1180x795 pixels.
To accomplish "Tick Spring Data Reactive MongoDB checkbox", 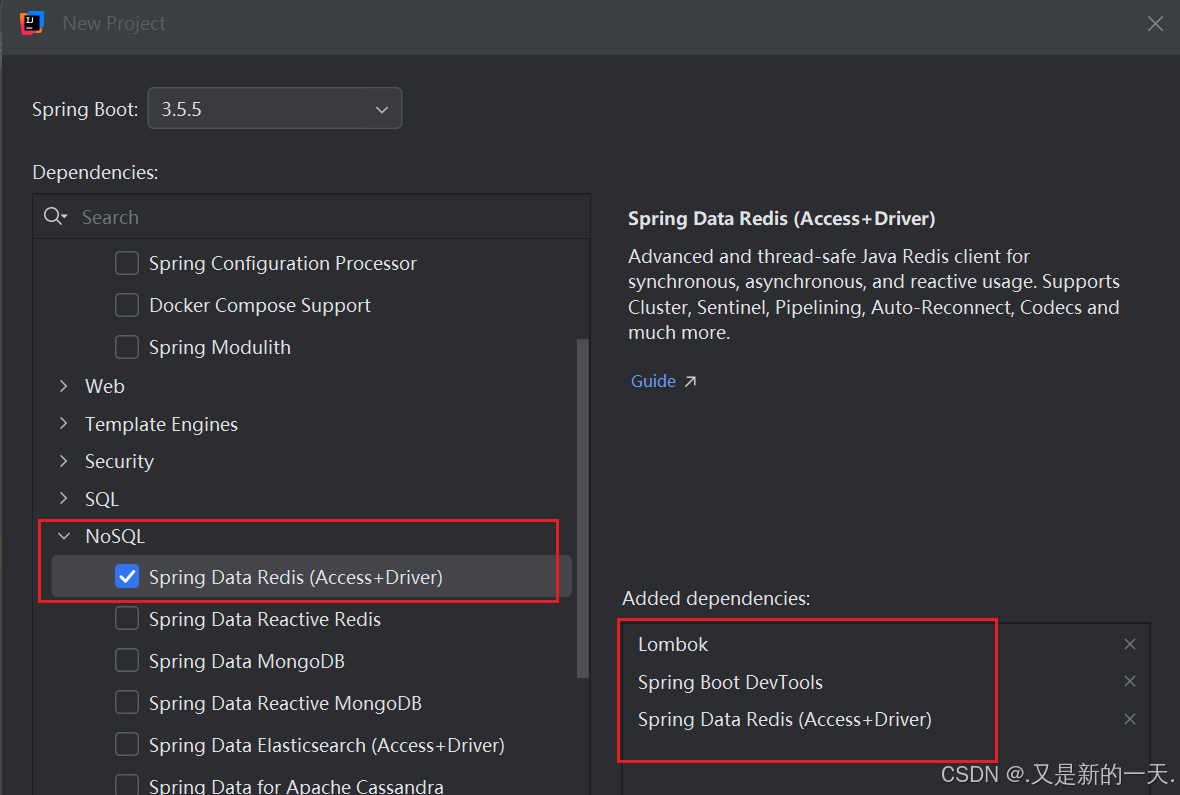I will (x=127, y=702).
